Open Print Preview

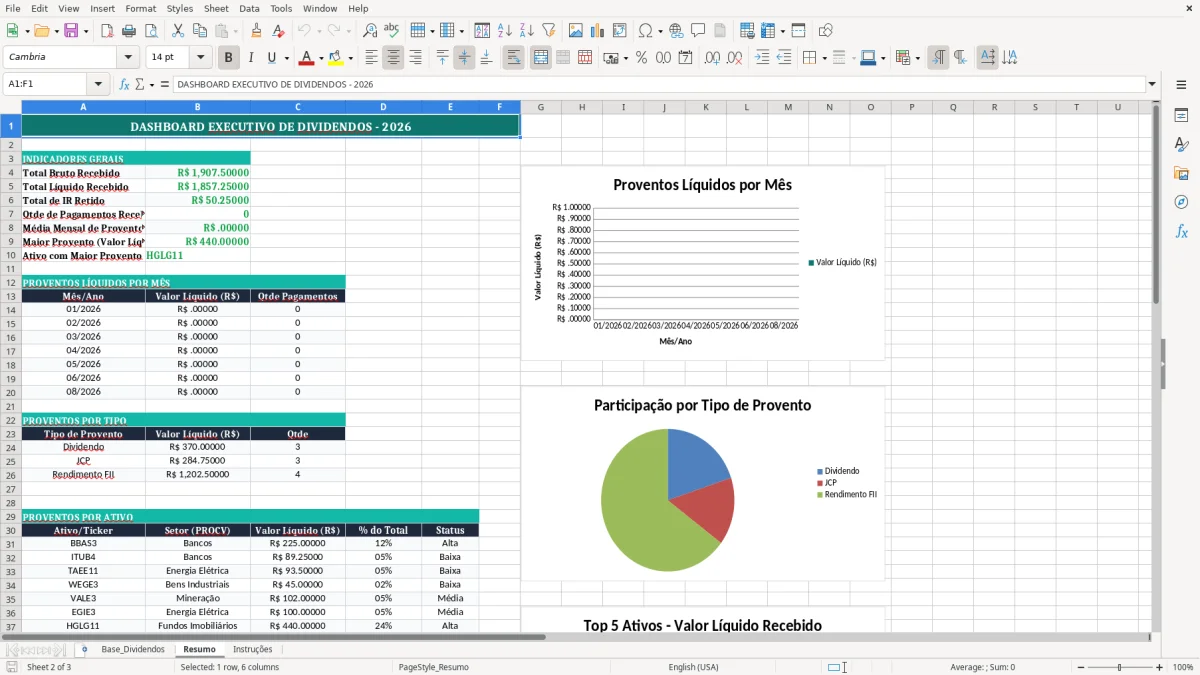pos(151,31)
